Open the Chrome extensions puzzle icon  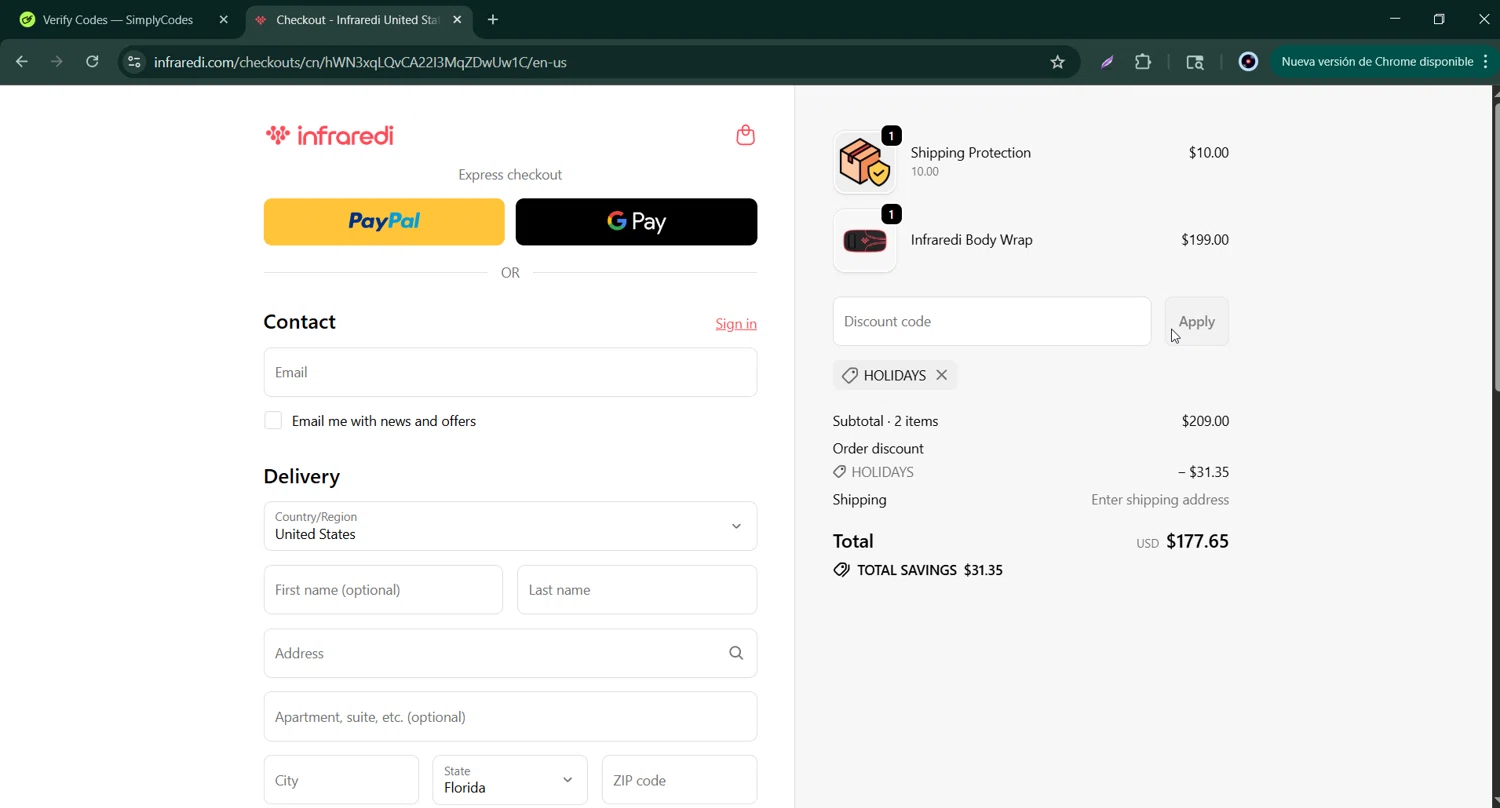tap(1143, 62)
